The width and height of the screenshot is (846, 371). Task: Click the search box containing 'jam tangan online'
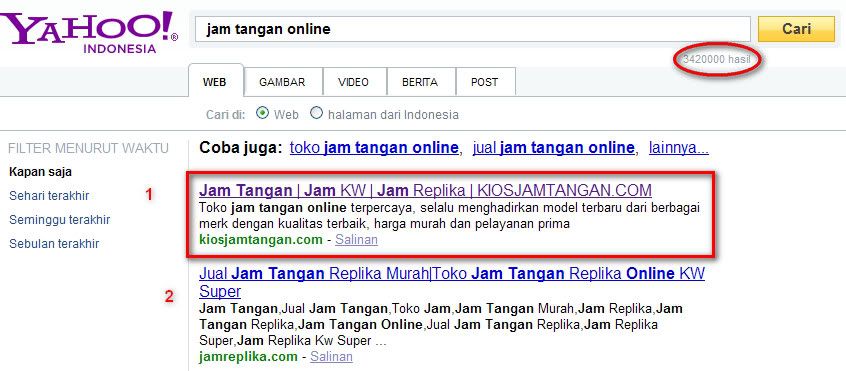[x=473, y=29]
